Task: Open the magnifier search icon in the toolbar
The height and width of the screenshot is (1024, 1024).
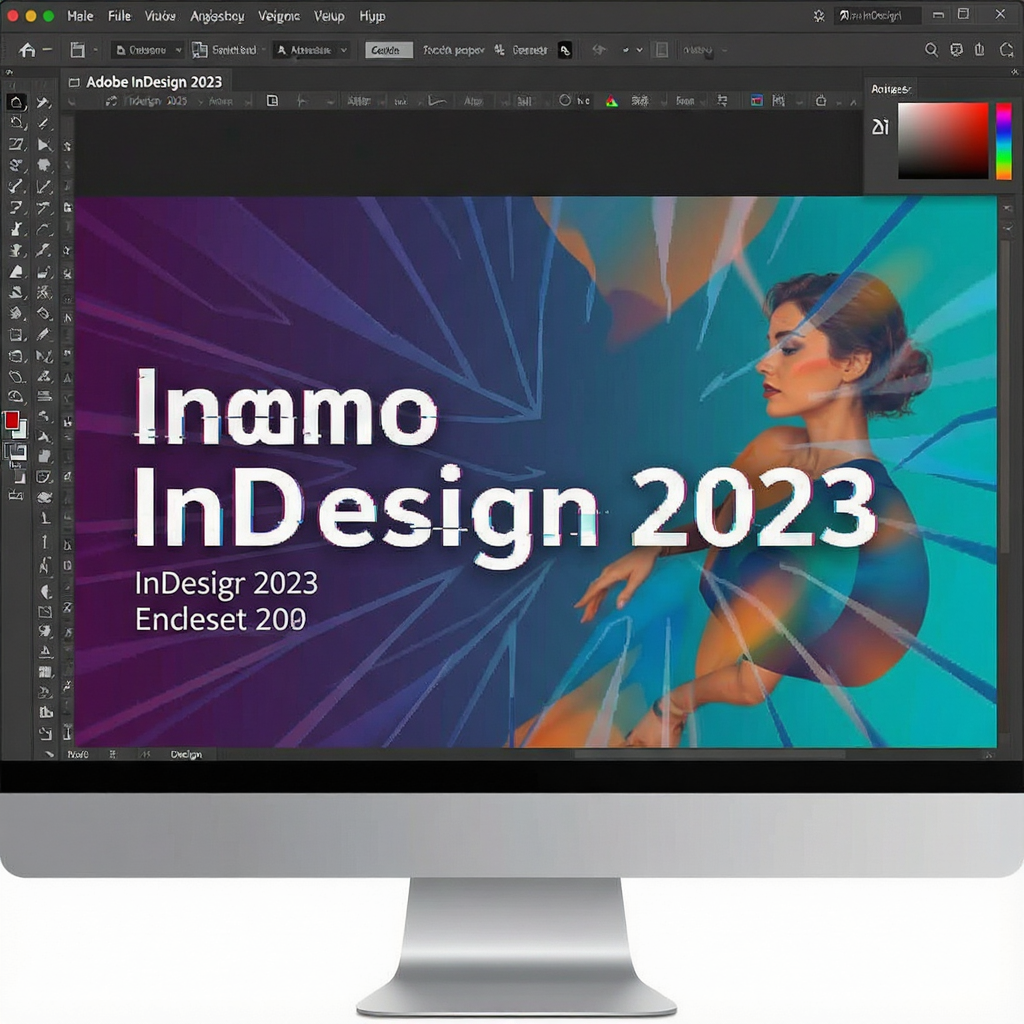Action: pyautogui.click(x=931, y=50)
